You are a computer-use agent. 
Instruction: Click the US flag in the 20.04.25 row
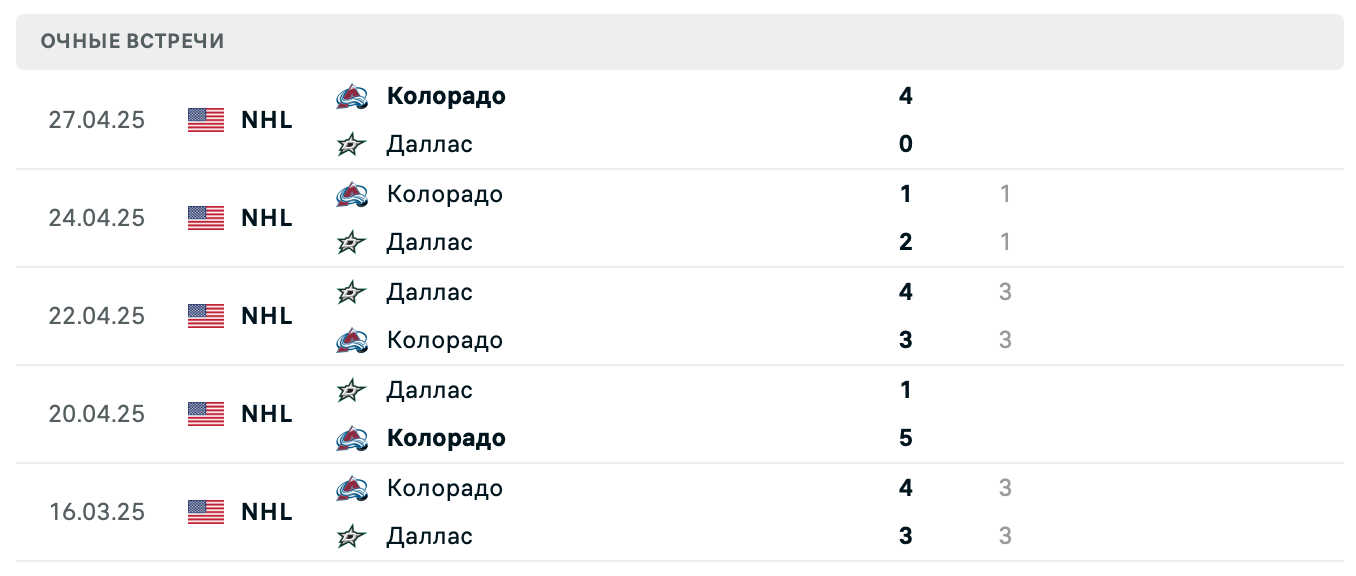pos(204,414)
